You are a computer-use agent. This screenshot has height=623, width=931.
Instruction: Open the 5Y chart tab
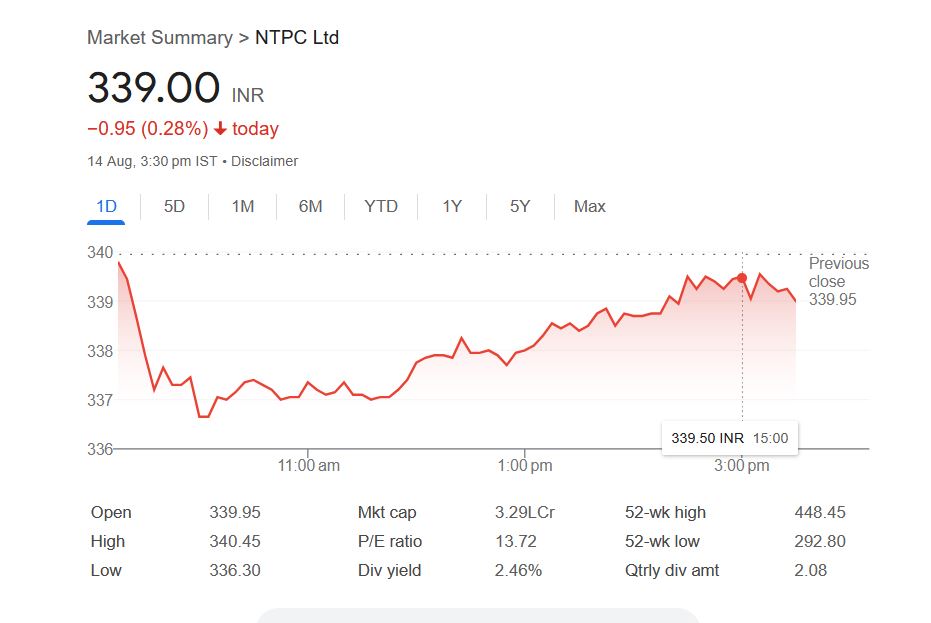click(x=520, y=207)
